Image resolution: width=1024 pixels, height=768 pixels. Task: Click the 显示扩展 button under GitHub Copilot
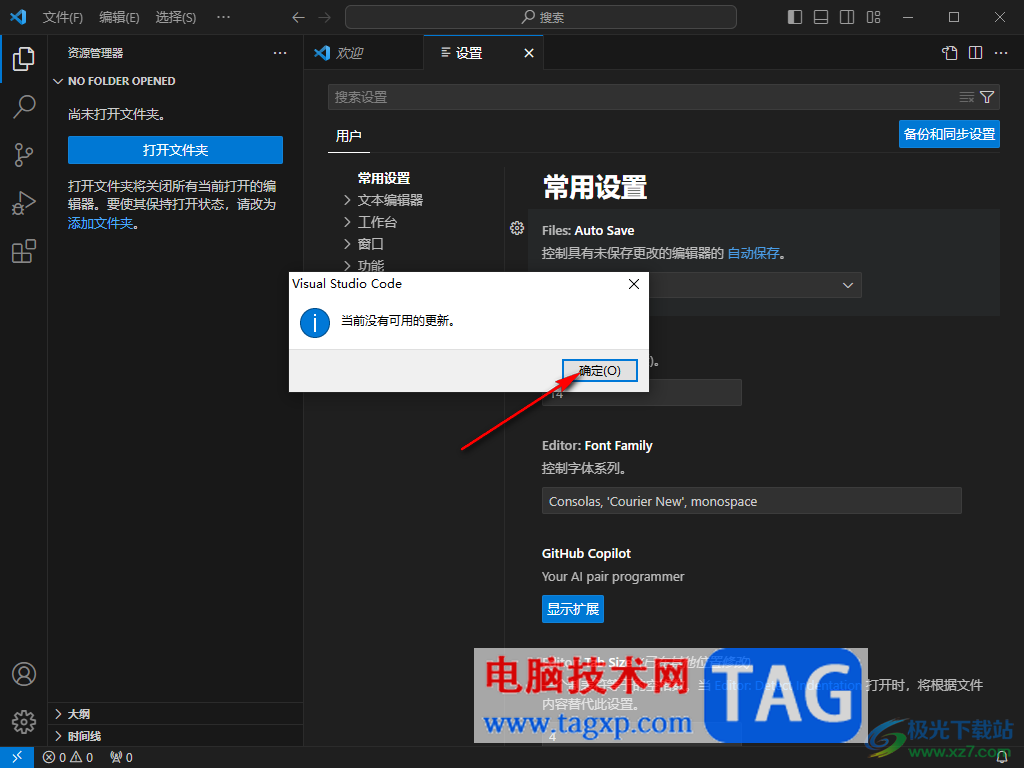[573, 609]
